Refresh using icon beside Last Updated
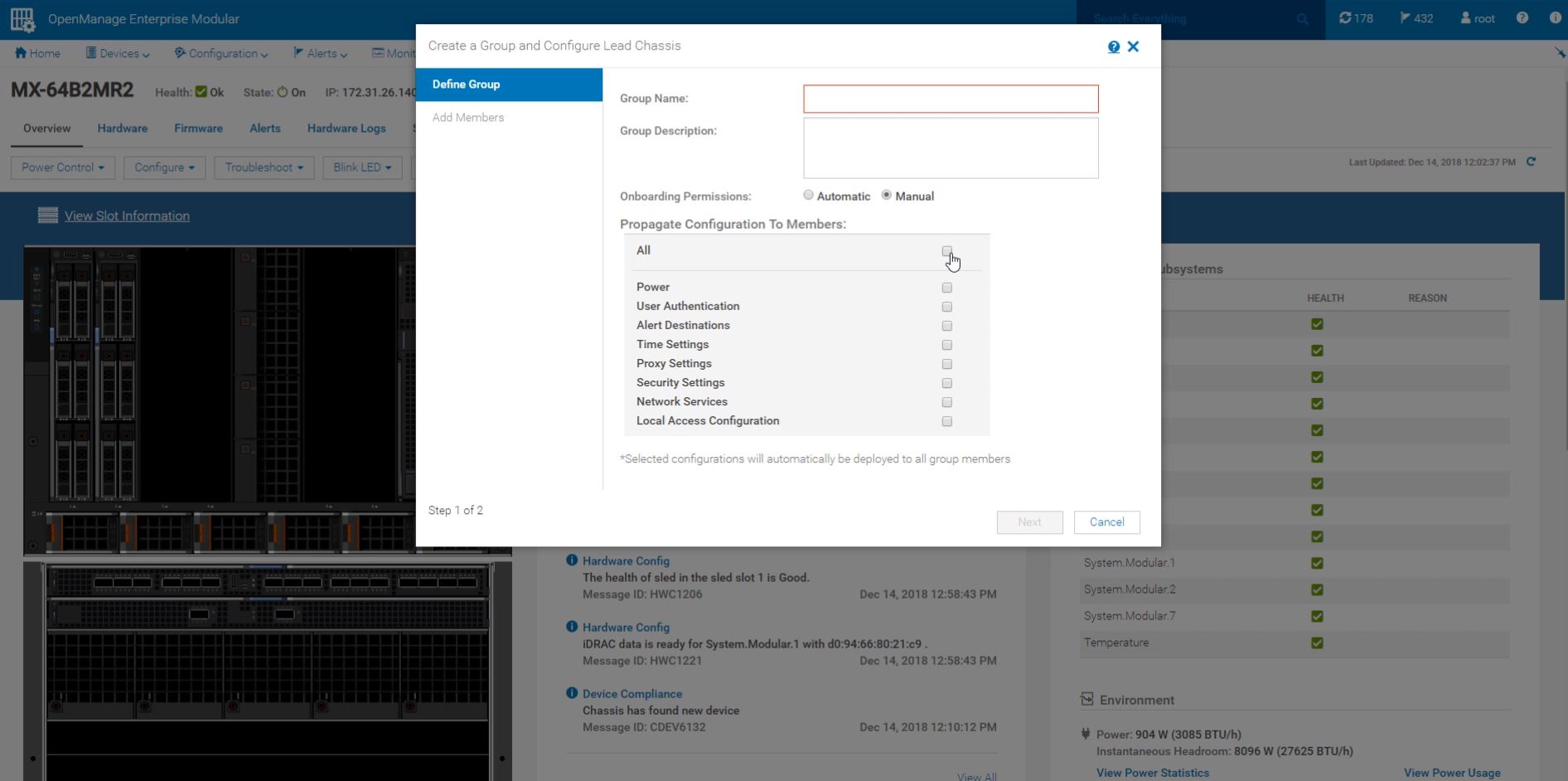Image resolution: width=1568 pixels, height=781 pixels. tap(1531, 162)
